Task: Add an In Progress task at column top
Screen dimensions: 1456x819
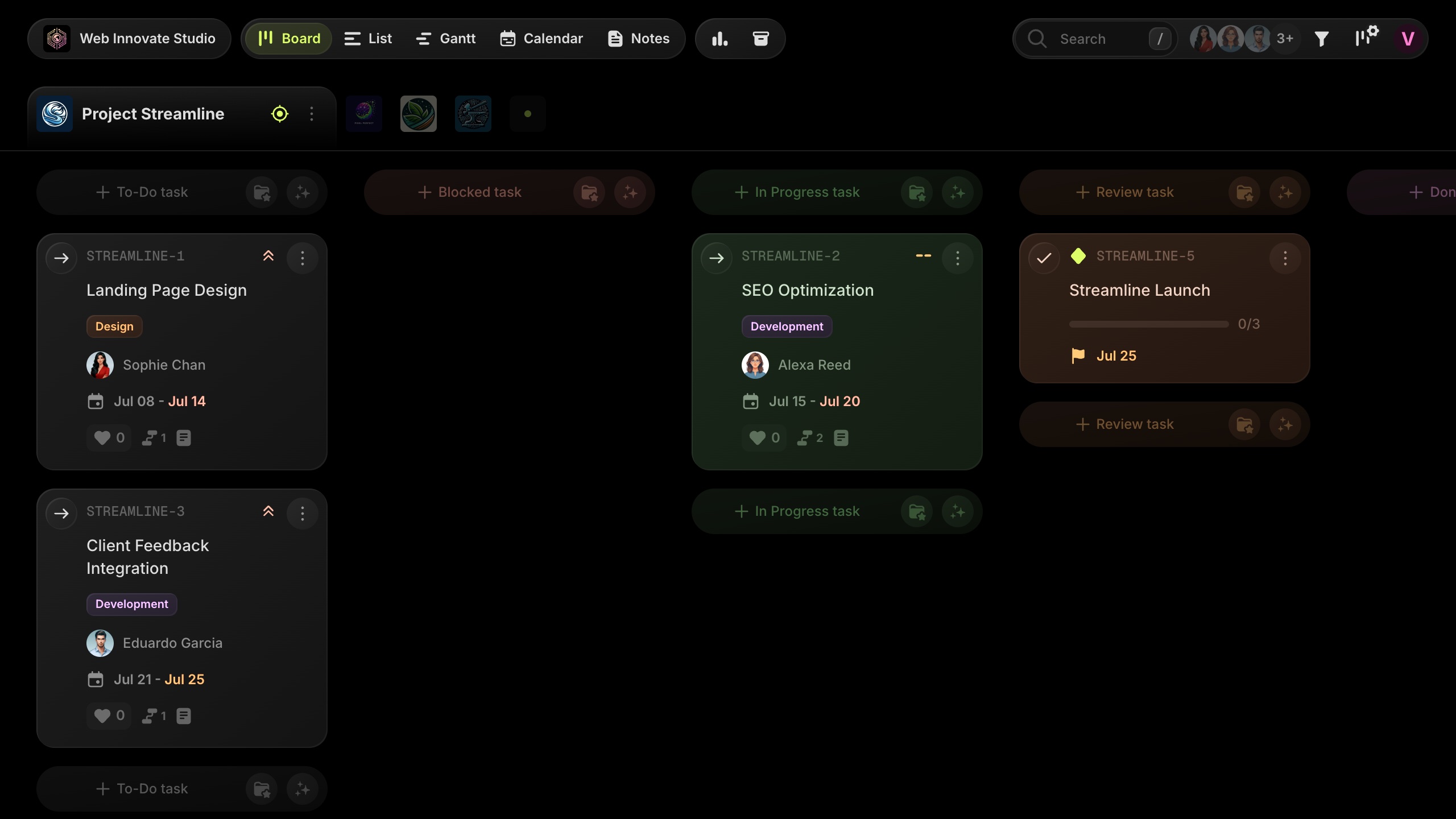Action: click(x=797, y=192)
